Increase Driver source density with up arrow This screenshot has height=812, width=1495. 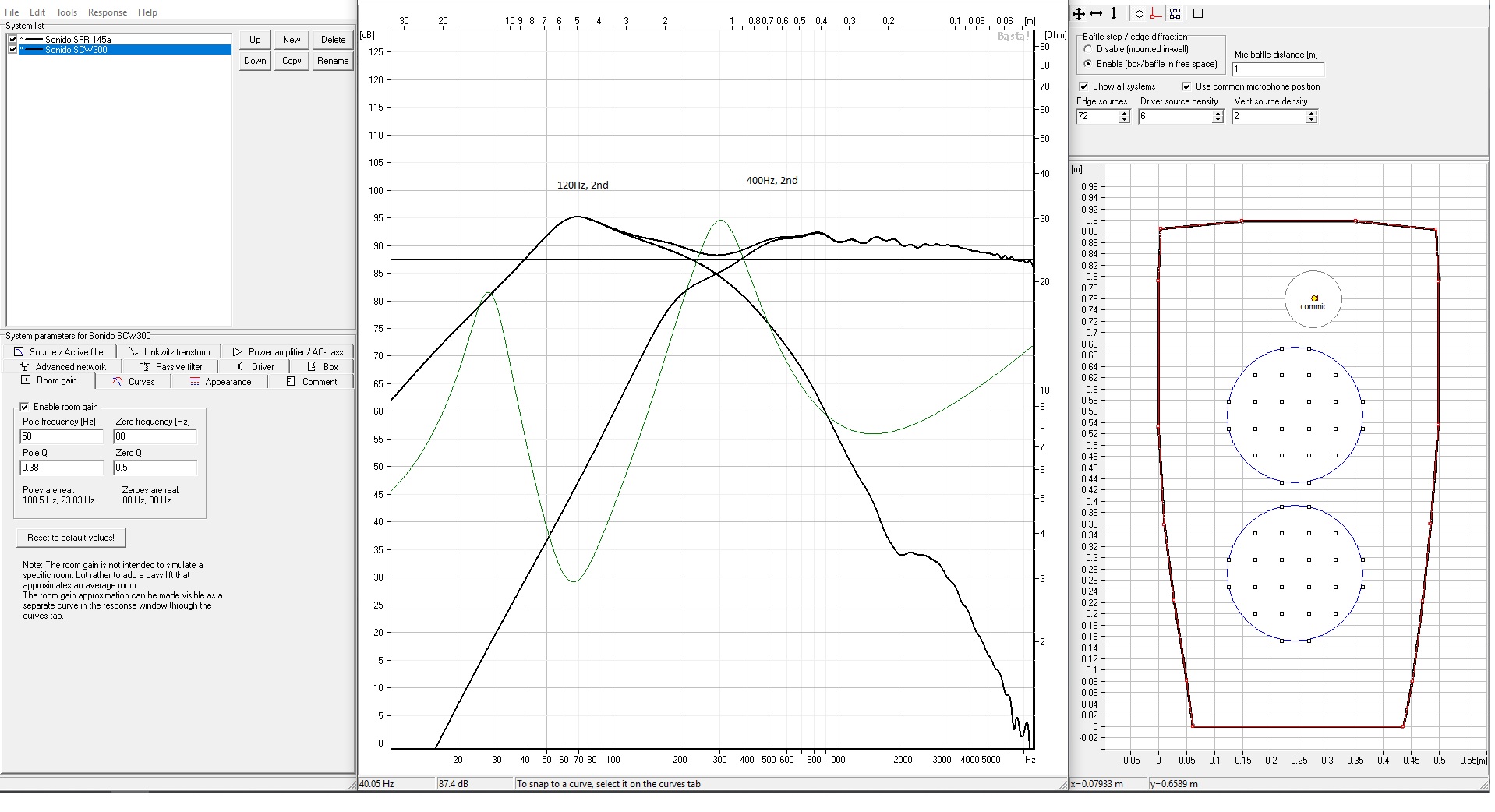(1218, 113)
